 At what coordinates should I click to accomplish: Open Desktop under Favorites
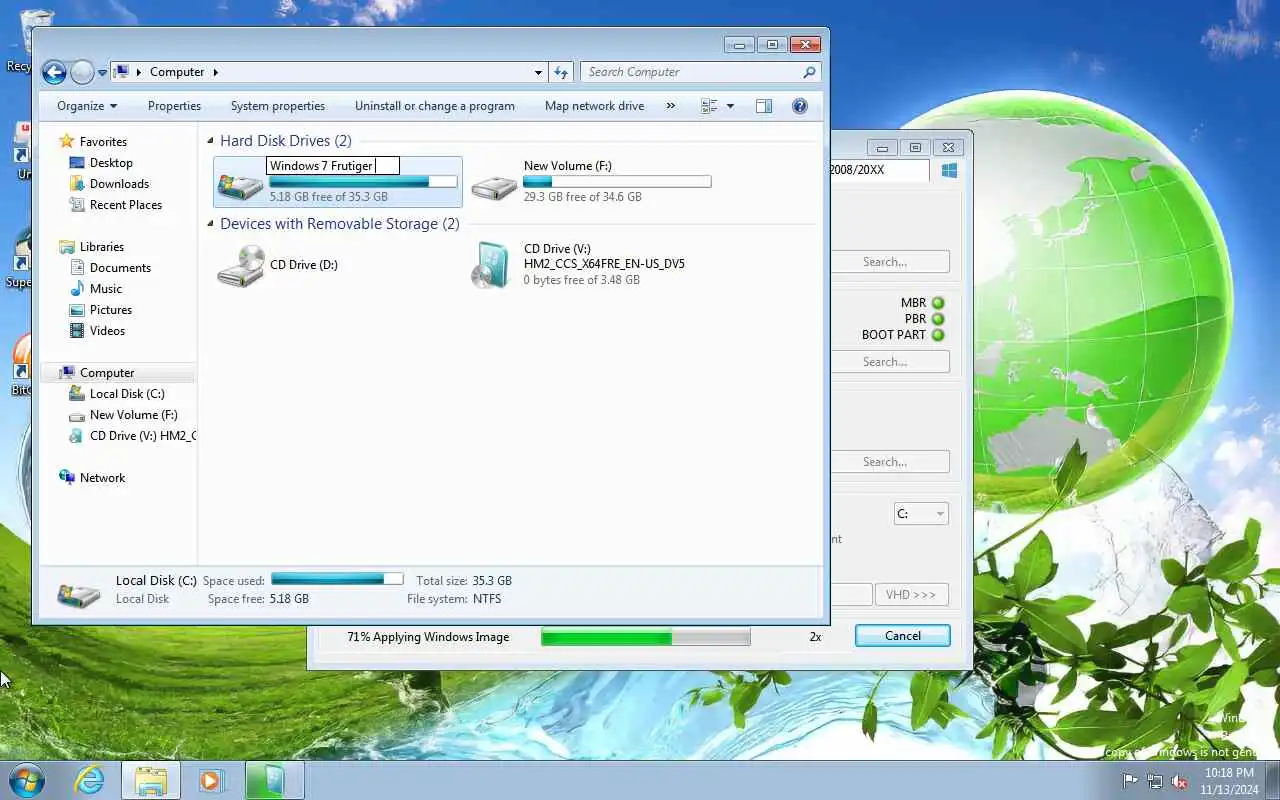pyautogui.click(x=111, y=163)
